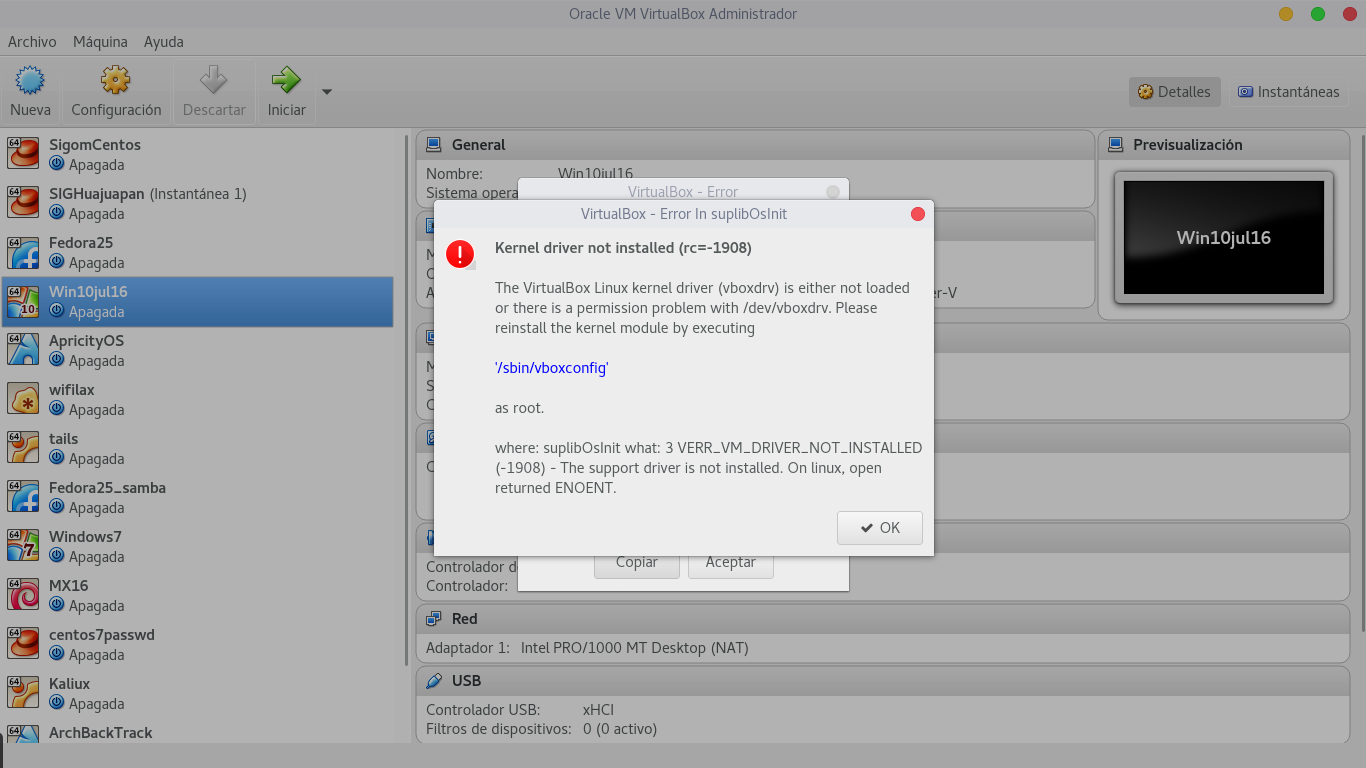Image resolution: width=1366 pixels, height=768 pixels.
Task: Click the USB section icon
Action: [x=434, y=681]
